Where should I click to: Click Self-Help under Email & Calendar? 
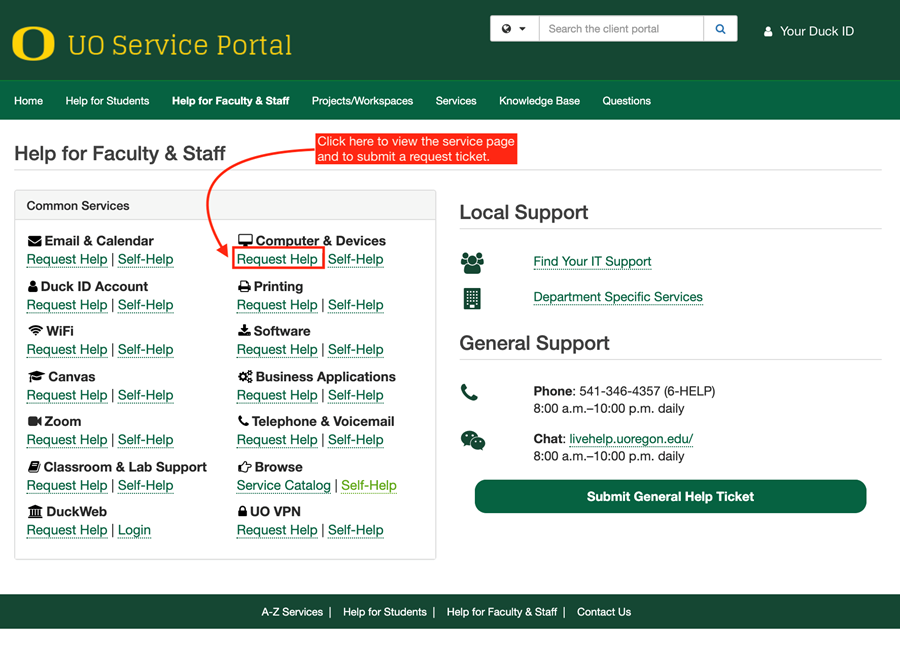(x=146, y=259)
